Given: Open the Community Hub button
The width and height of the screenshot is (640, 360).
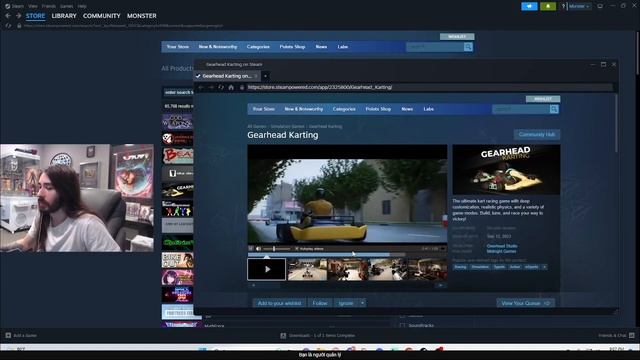Looking at the screenshot, I should (537, 134).
